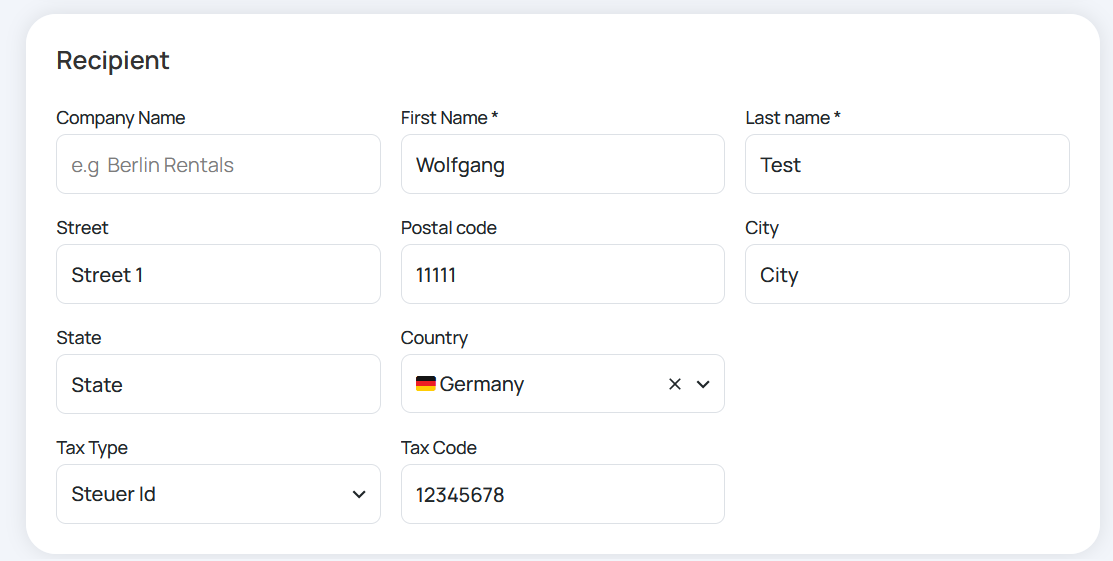1113x561 pixels.
Task: Click the "Last name *" label
Action: [793, 118]
